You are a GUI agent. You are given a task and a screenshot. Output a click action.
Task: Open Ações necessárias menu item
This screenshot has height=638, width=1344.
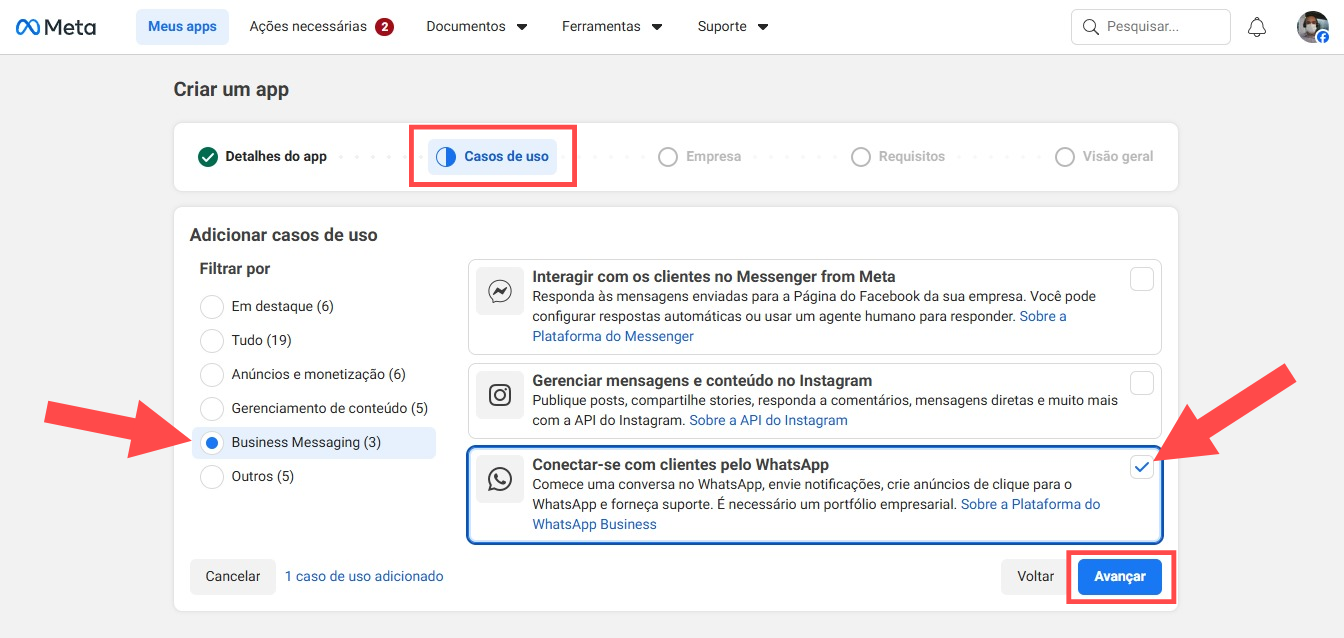coord(321,27)
